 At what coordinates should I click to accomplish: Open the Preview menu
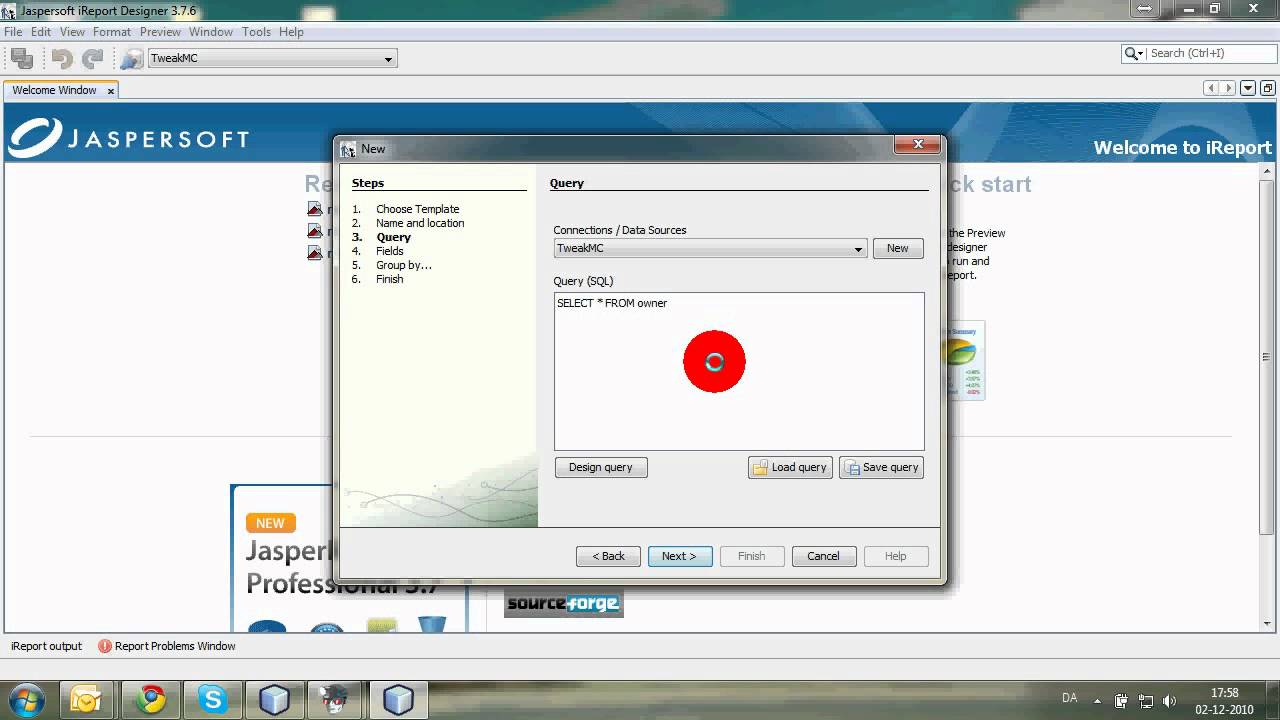coord(160,32)
